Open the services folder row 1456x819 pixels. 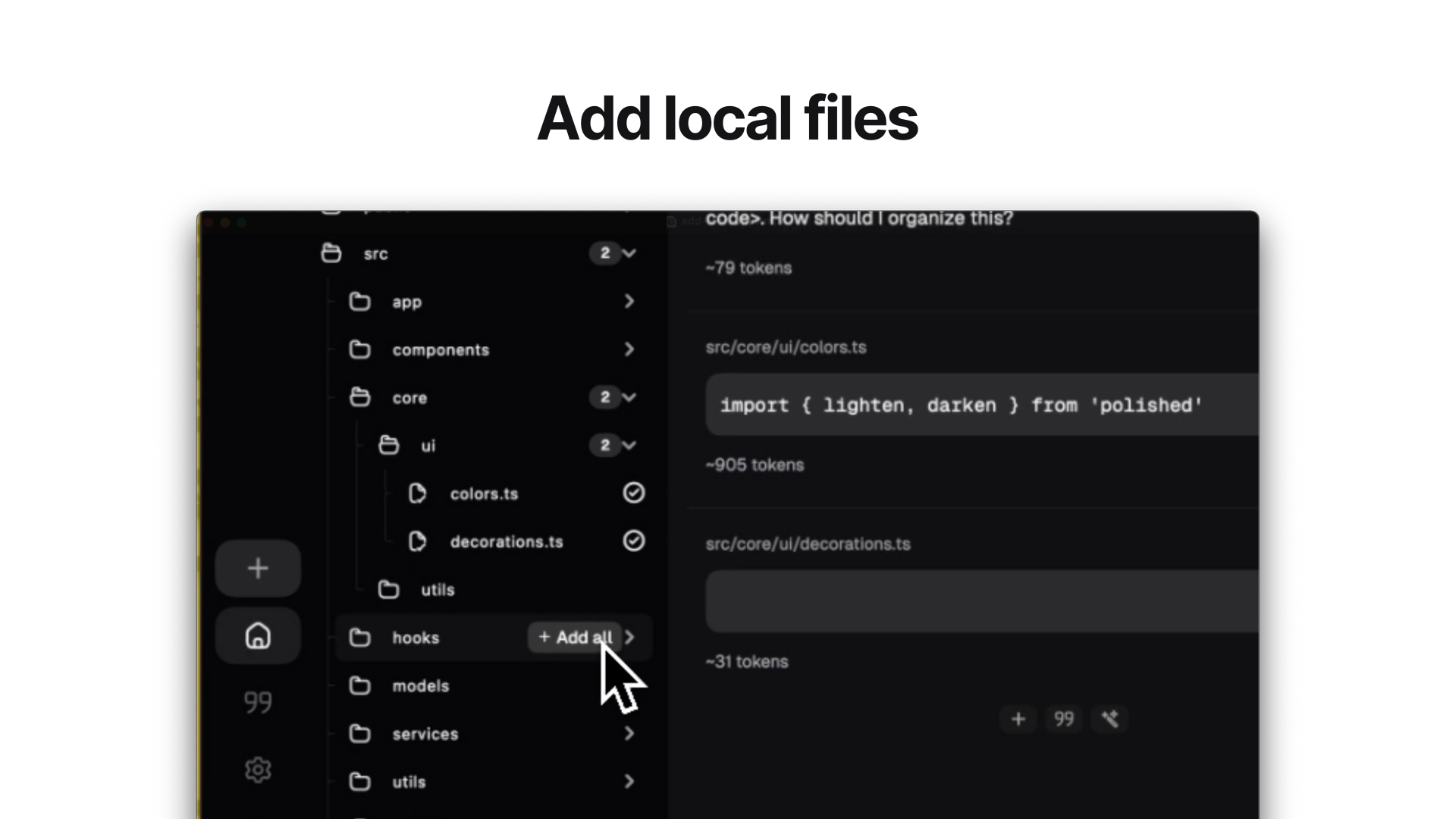[425, 733]
